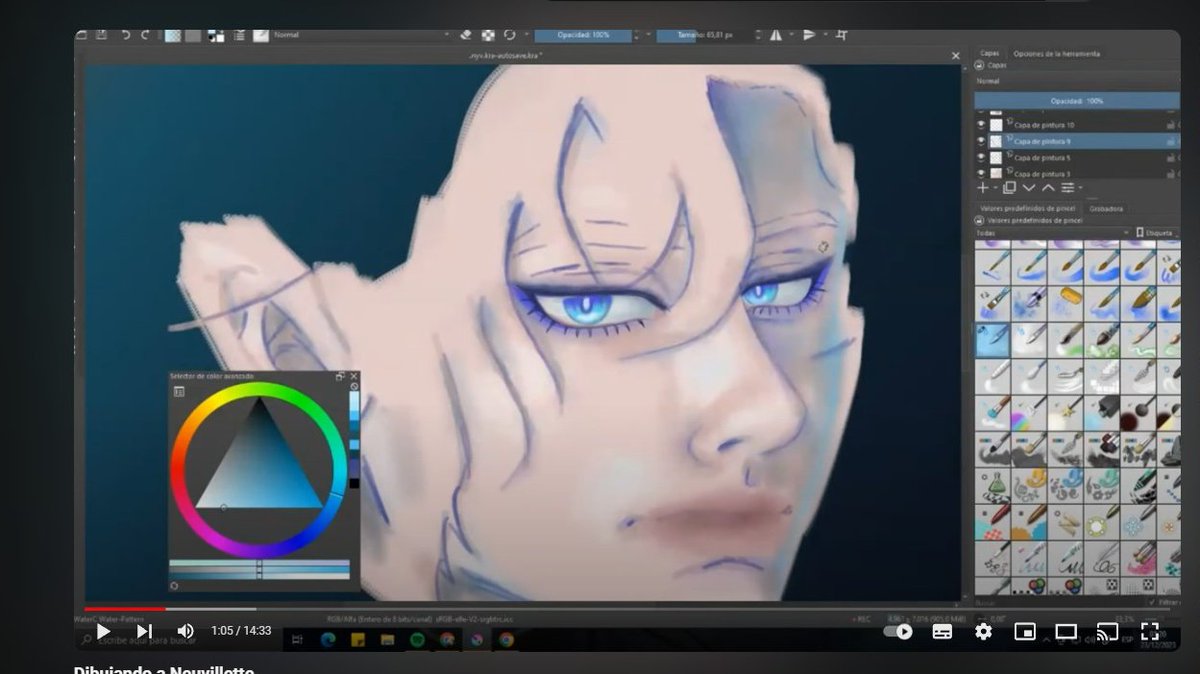Viewport: 1200px width, 674px height.
Task: Open the pattern fill swatch in toolbar
Action: pos(193,35)
